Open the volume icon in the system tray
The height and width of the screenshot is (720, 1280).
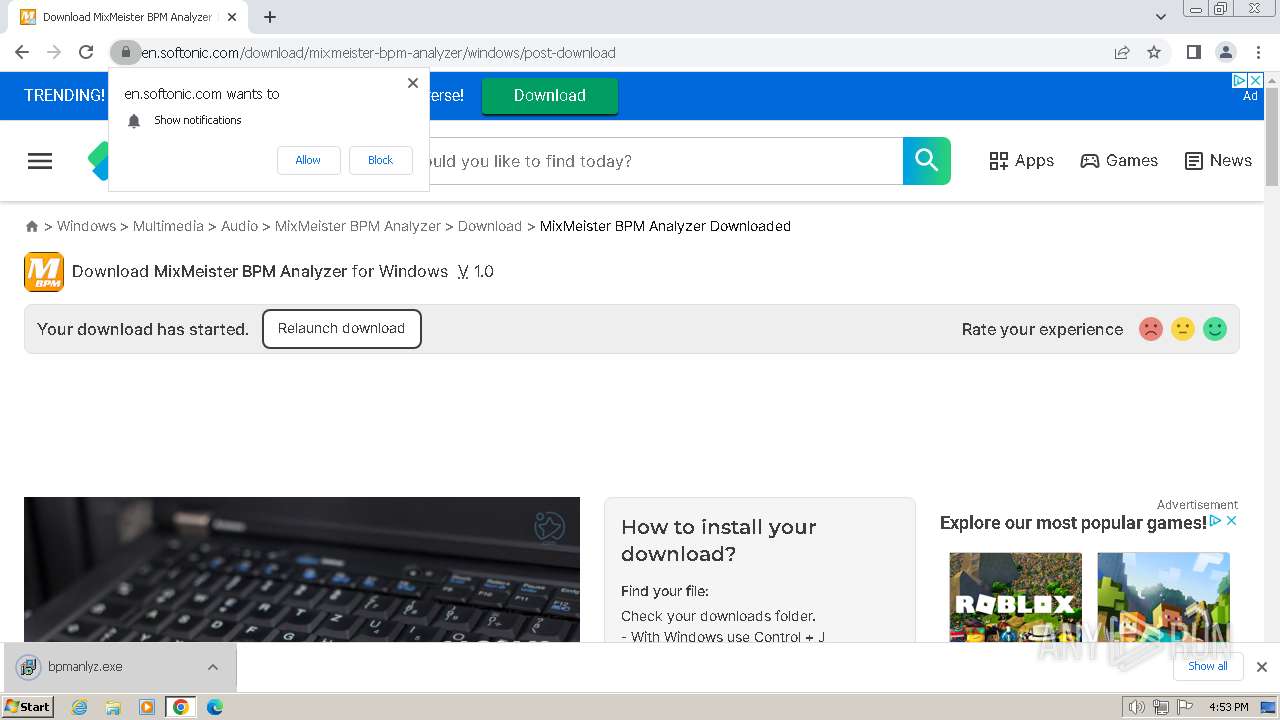pos(1137,707)
